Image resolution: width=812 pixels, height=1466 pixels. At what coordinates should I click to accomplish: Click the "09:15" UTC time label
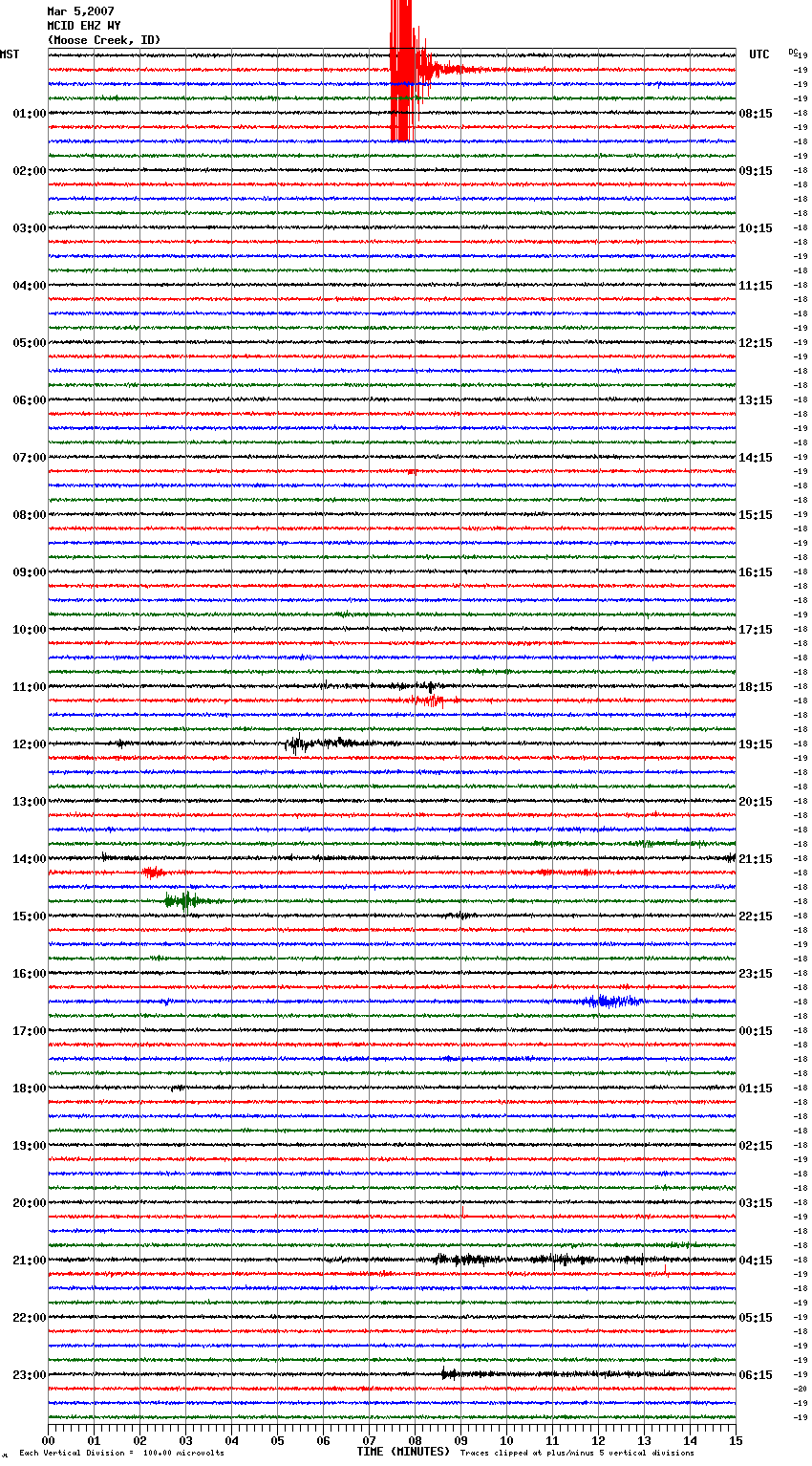[x=756, y=171]
